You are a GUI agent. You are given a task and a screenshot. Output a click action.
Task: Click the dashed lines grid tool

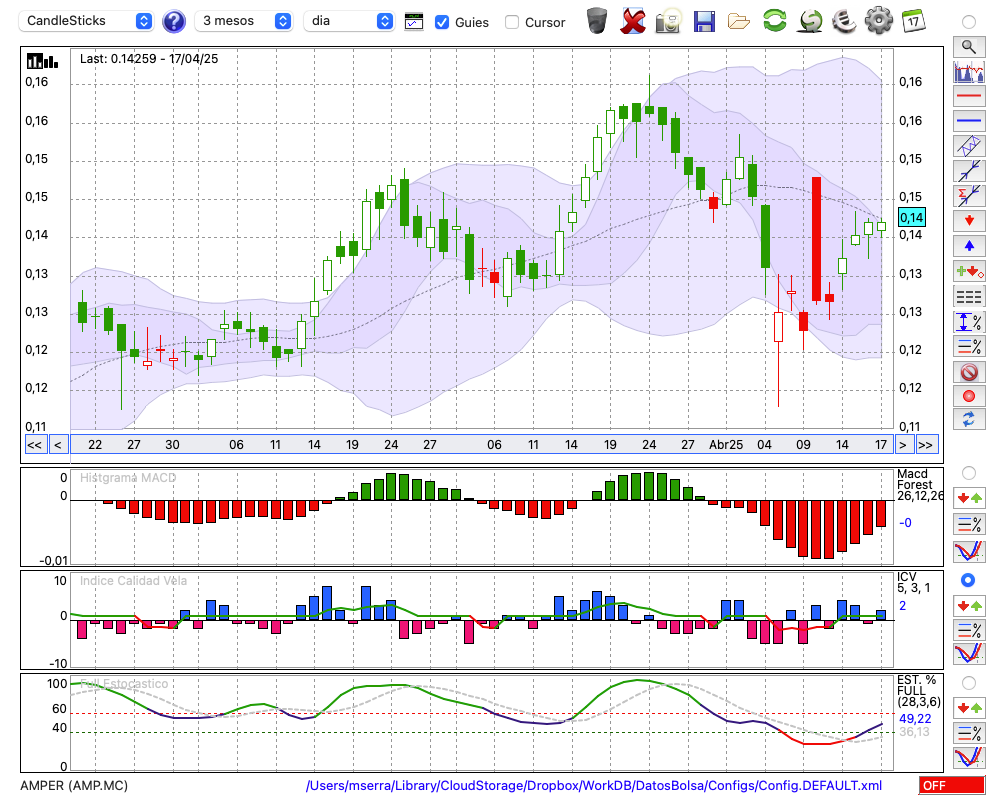[969, 297]
